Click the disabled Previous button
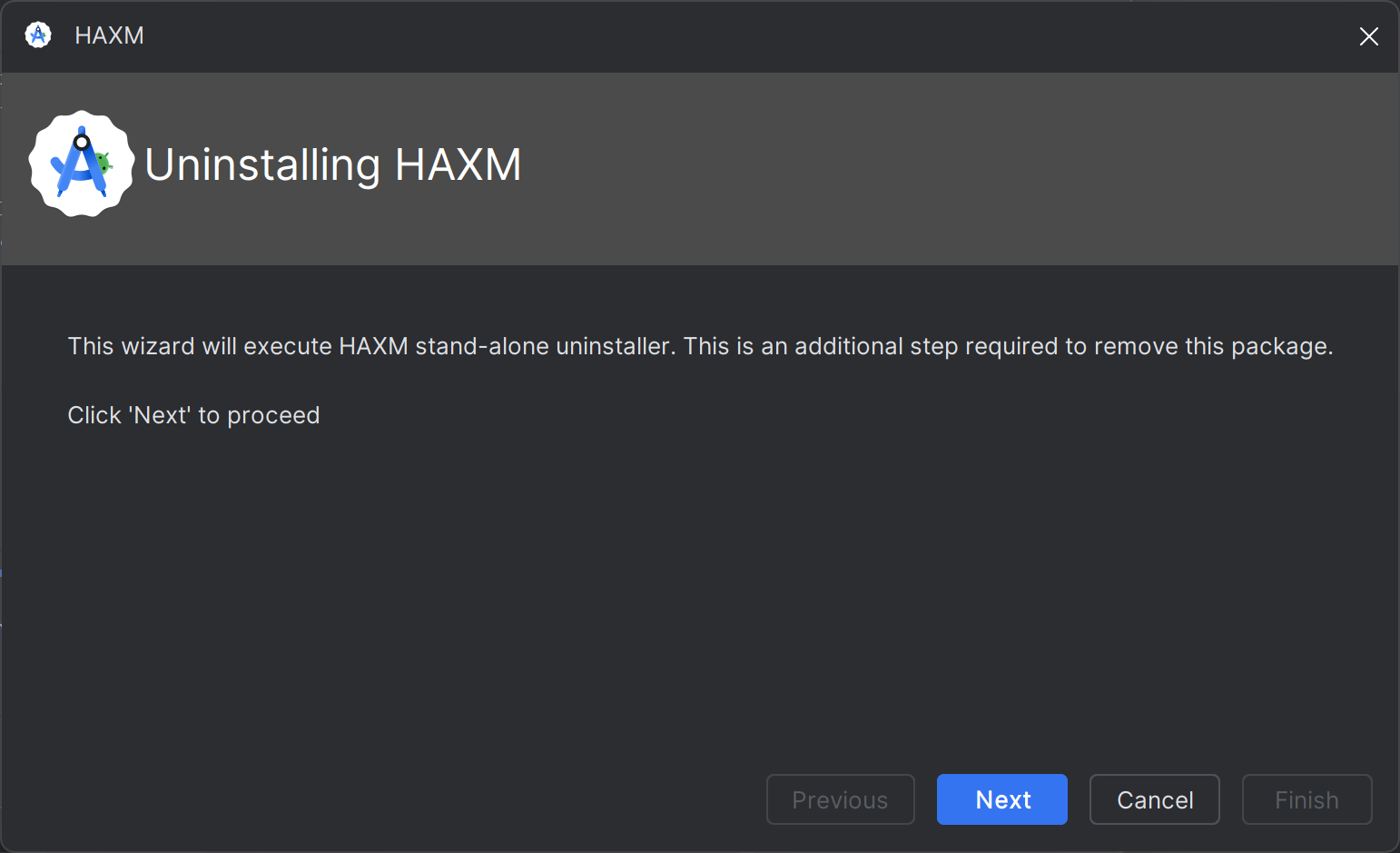1400x853 pixels. point(840,799)
